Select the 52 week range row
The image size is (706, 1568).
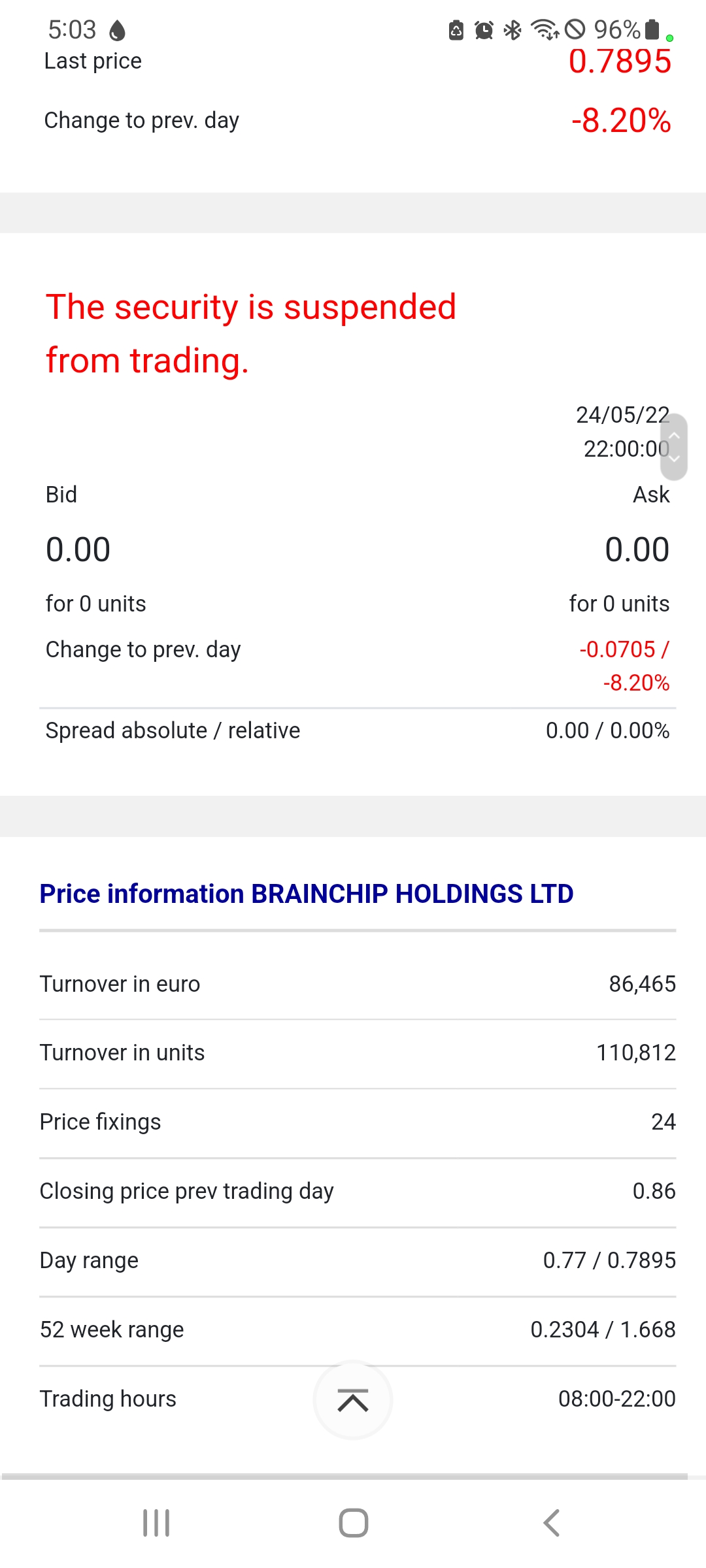click(x=358, y=1330)
